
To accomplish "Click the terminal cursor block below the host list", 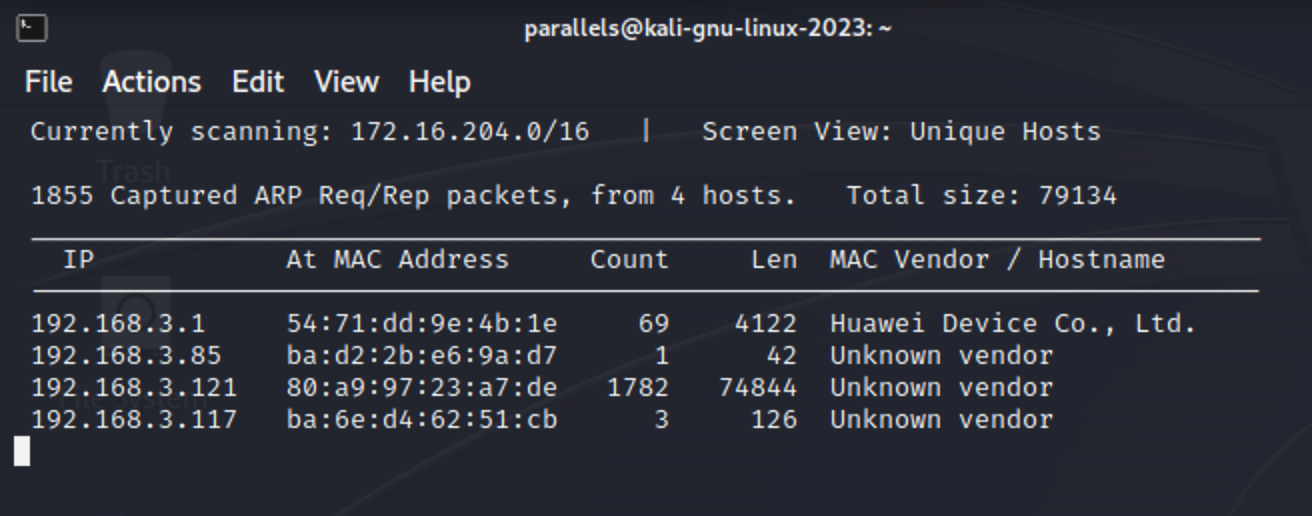I will point(22,452).
